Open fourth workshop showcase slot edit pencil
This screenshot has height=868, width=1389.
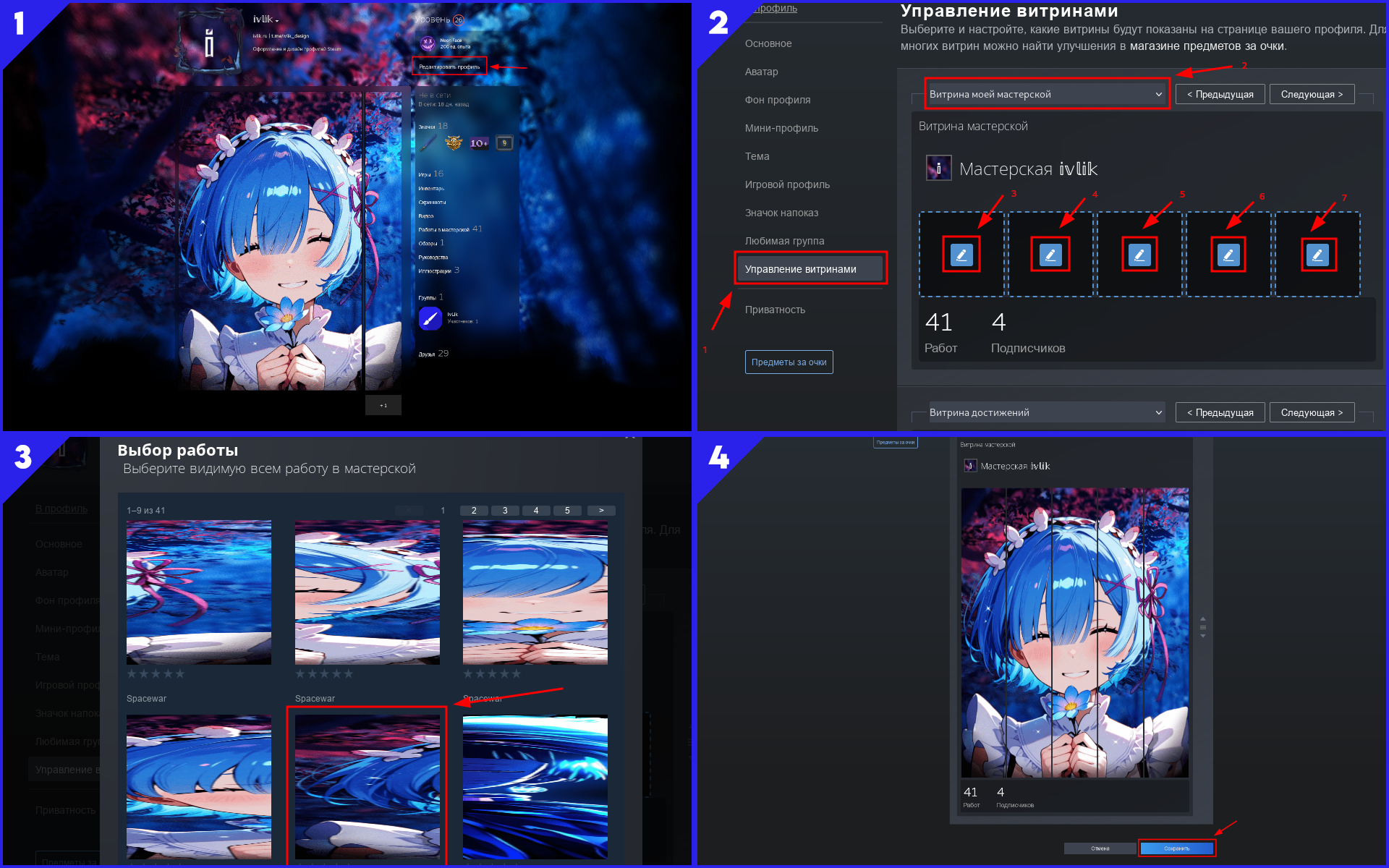coord(1228,255)
